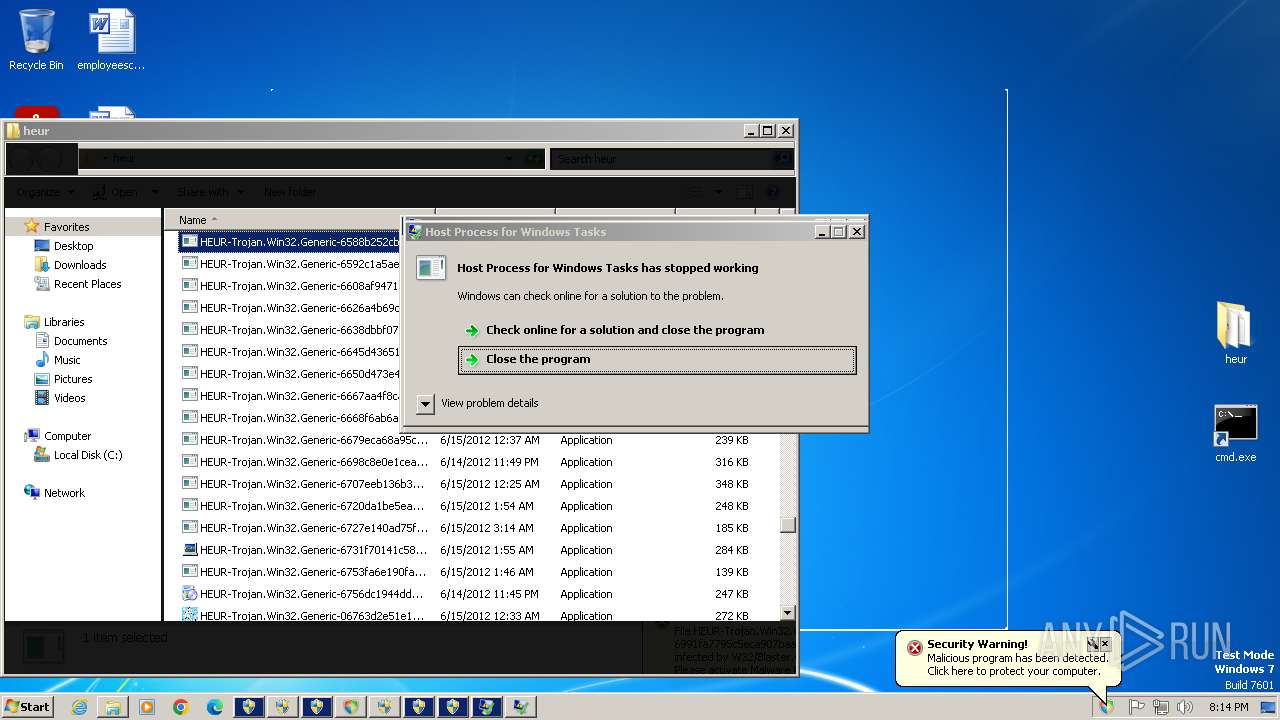Select Favorites in the navigation pane
The image size is (1280, 720).
(66, 227)
